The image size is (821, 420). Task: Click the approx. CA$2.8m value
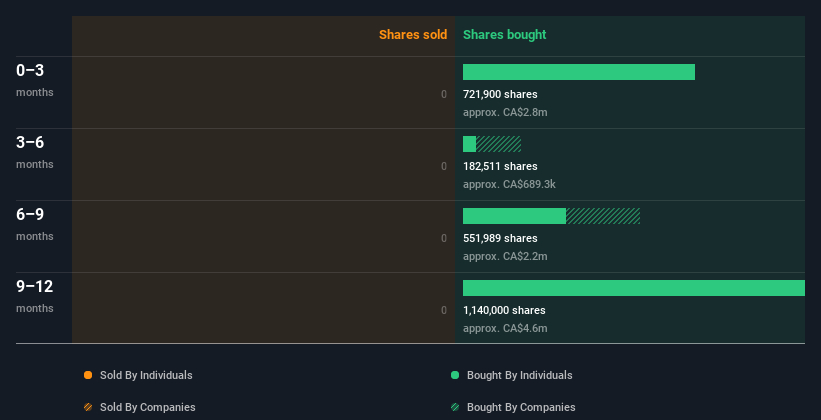coord(505,112)
